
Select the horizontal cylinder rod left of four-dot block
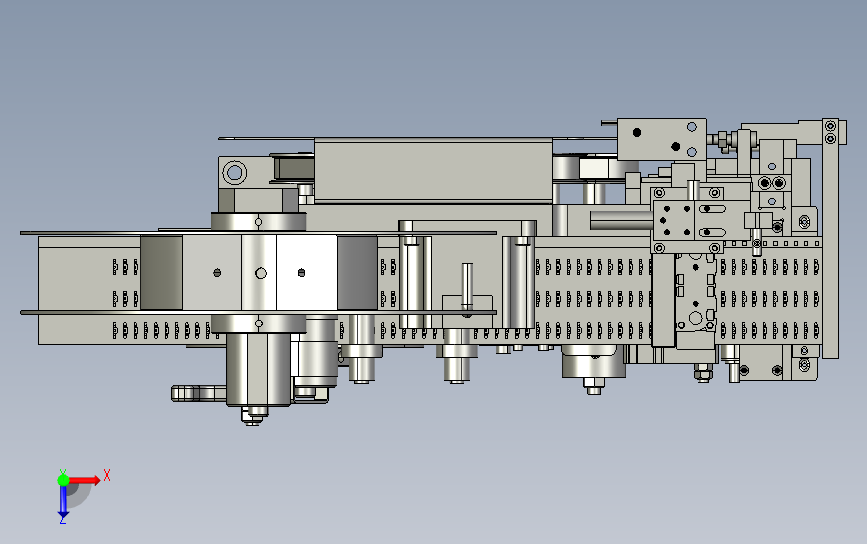click(x=621, y=220)
